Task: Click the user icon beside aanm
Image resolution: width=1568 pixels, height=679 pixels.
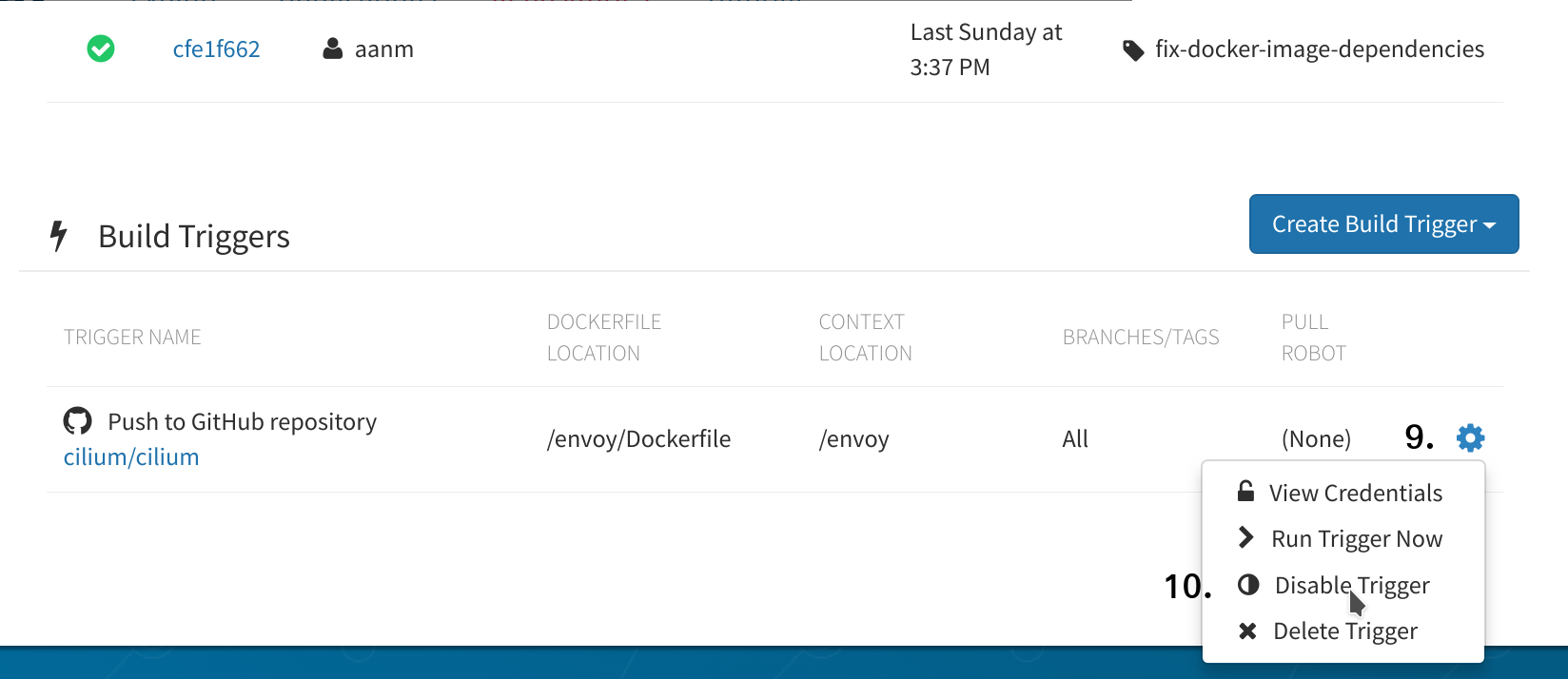Action: coord(332,48)
